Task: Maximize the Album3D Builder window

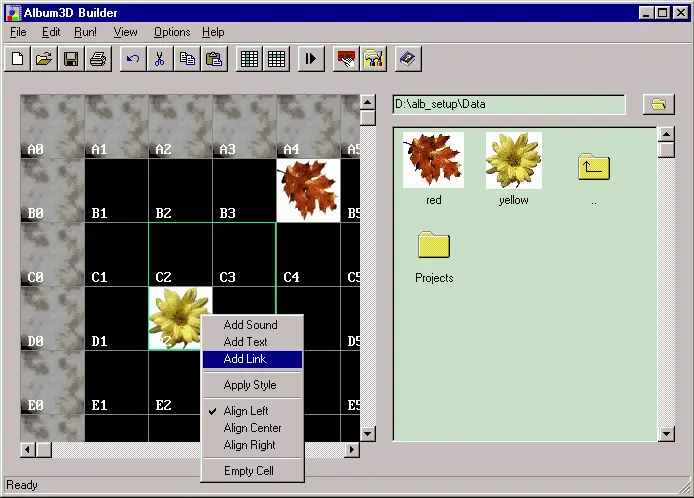Action: click(663, 13)
